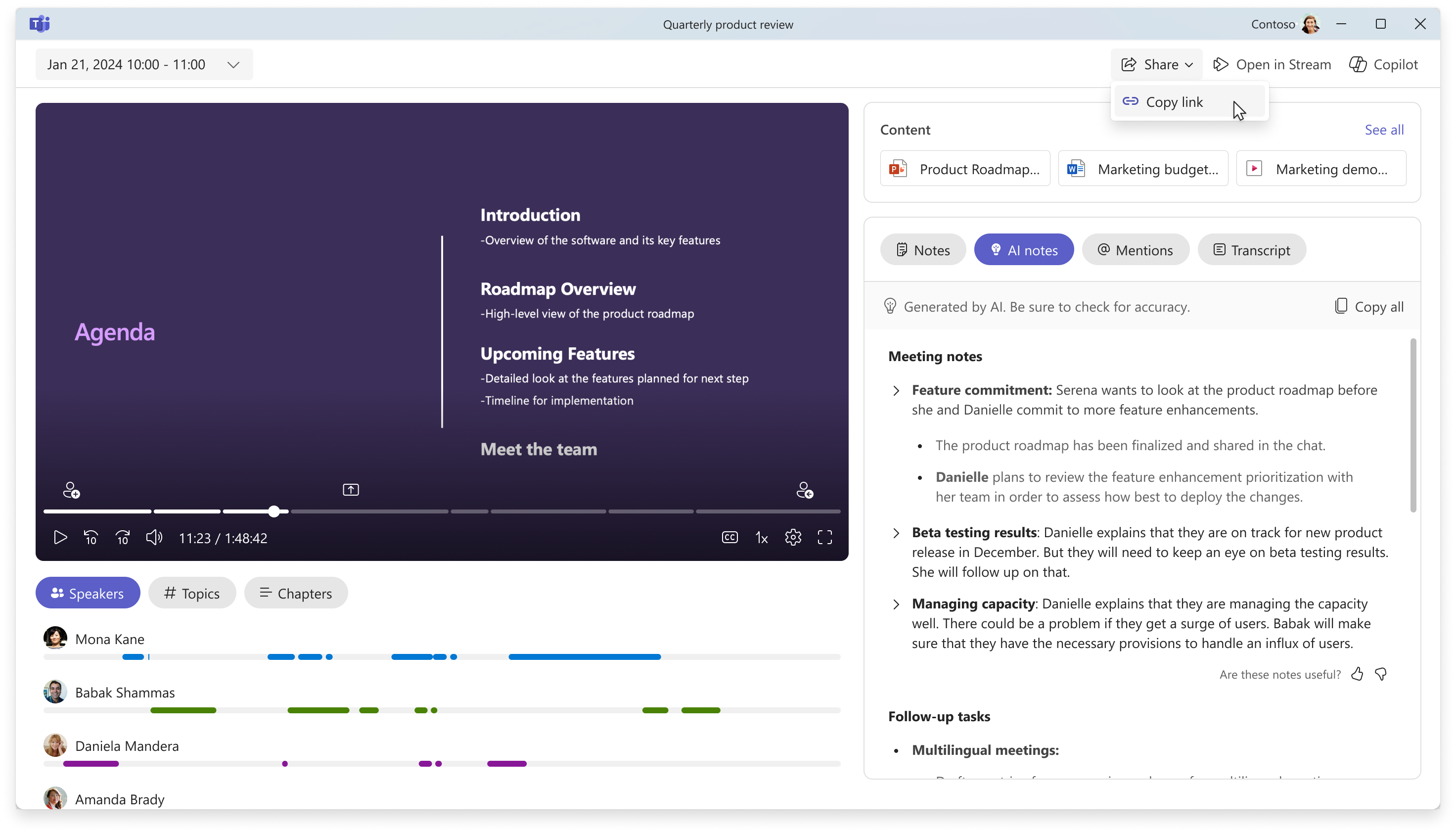Open the Copilot panel
This screenshot has width=1456, height=833.
click(x=1383, y=65)
